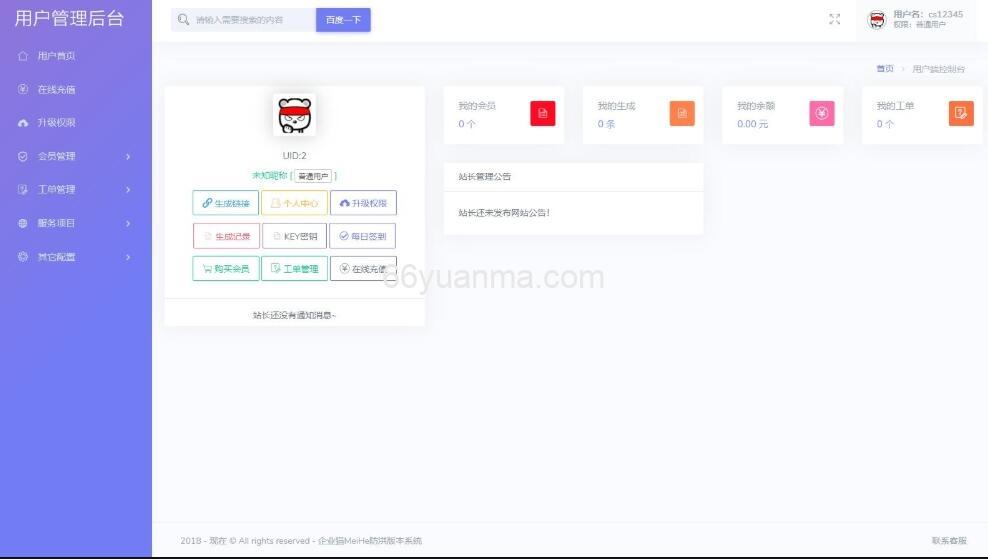Click the 站长还没有通知消息~ text
The image size is (988, 559).
[x=294, y=315]
